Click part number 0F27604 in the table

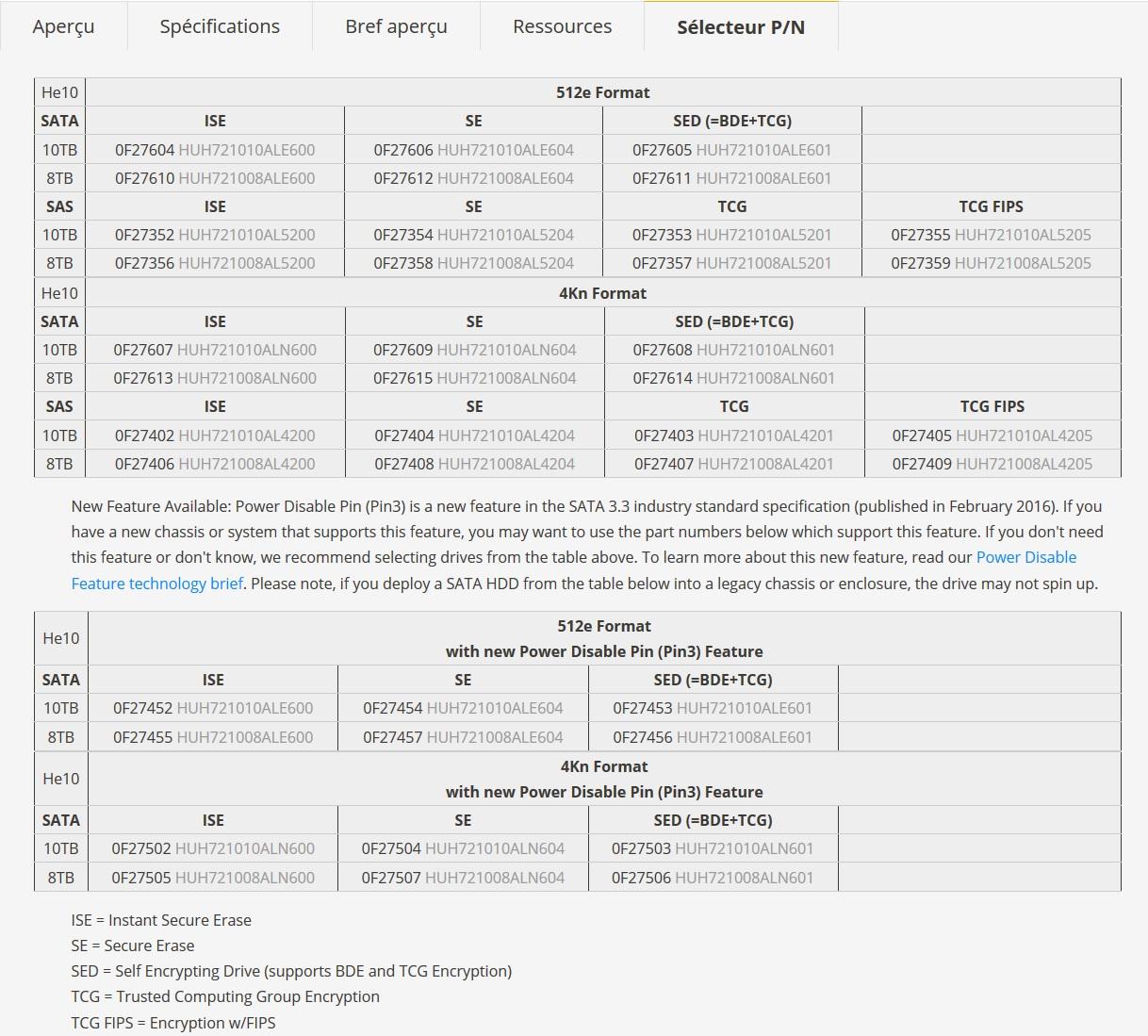215,150
